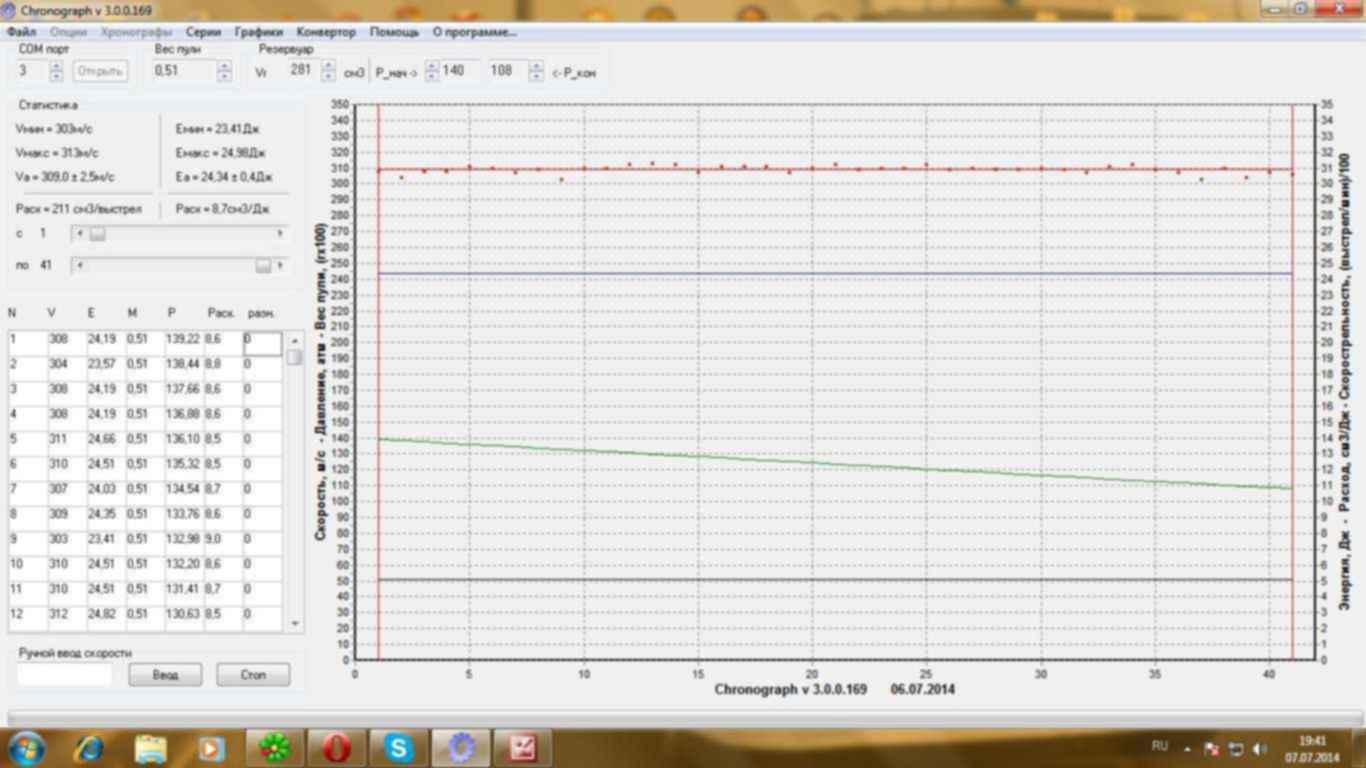Open Windows Explorer folder icon in taskbar

151,747
